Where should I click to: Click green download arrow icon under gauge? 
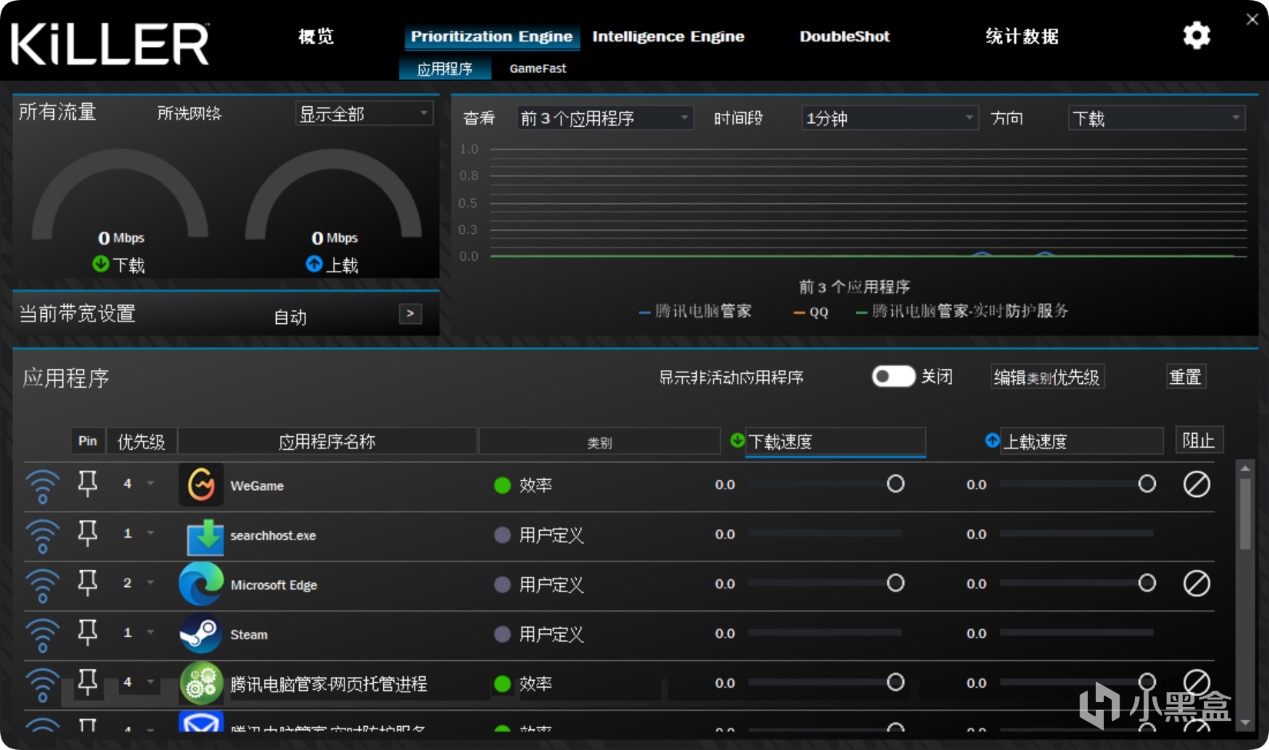pos(101,265)
